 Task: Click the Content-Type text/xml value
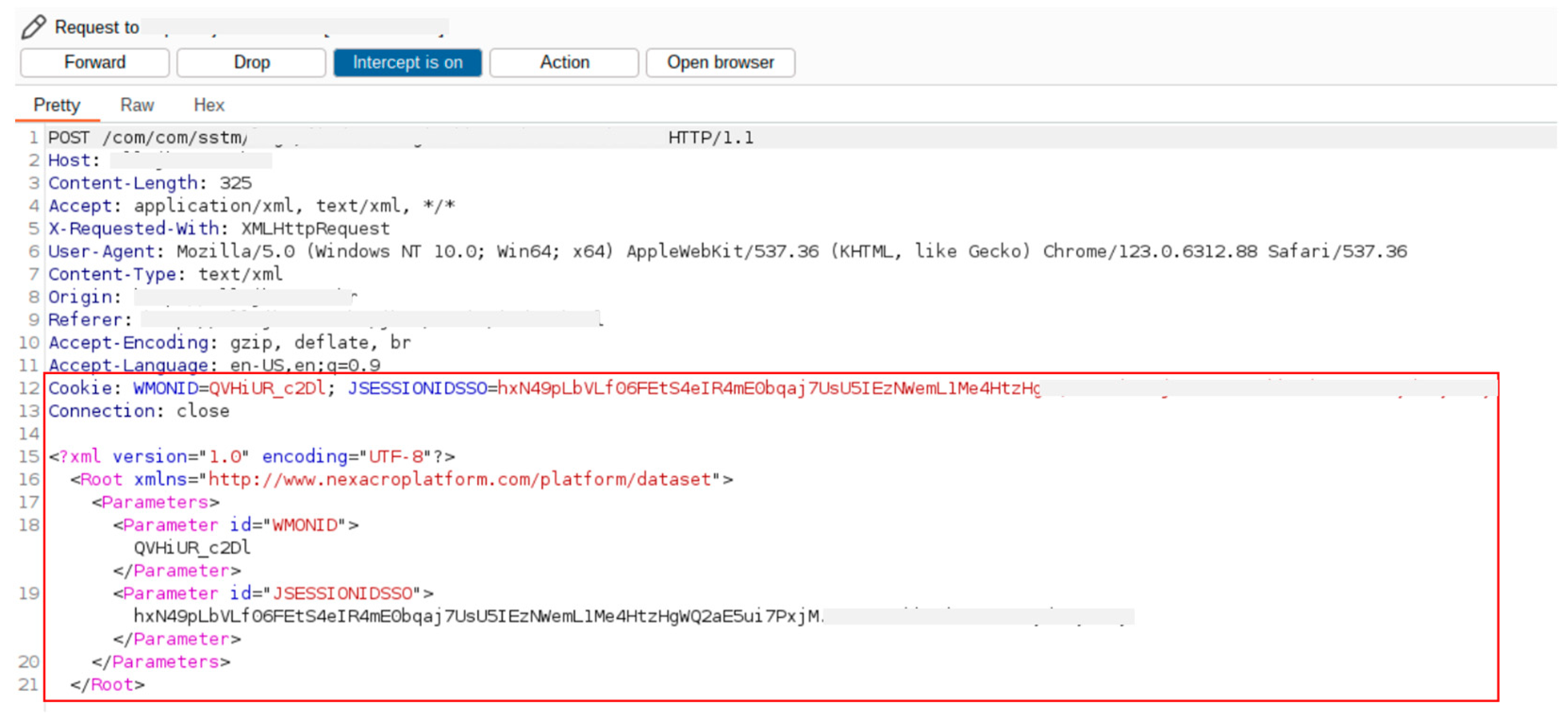tap(241, 275)
